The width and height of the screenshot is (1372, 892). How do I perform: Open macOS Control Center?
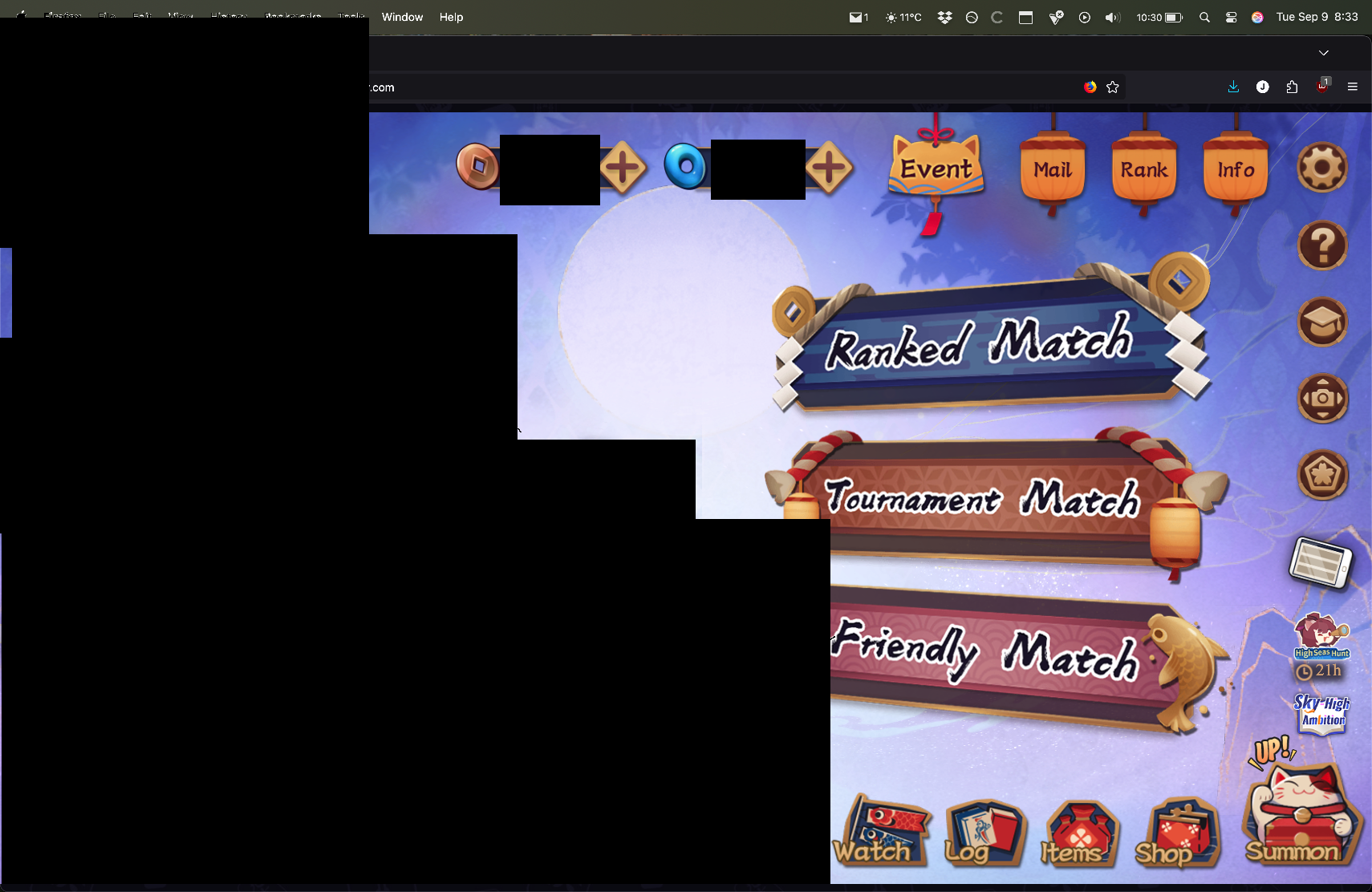(1231, 17)
